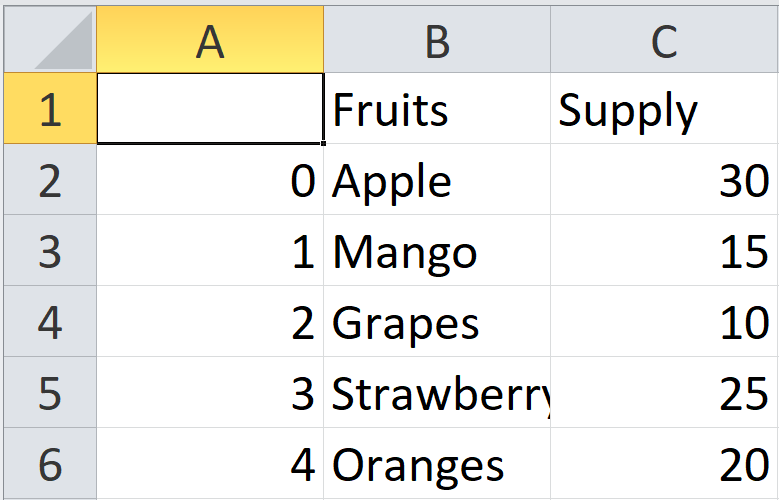Click the cell containing Apple
This screenshot has width=779, height=500.
pyautogui.click(x=437, y=179)
